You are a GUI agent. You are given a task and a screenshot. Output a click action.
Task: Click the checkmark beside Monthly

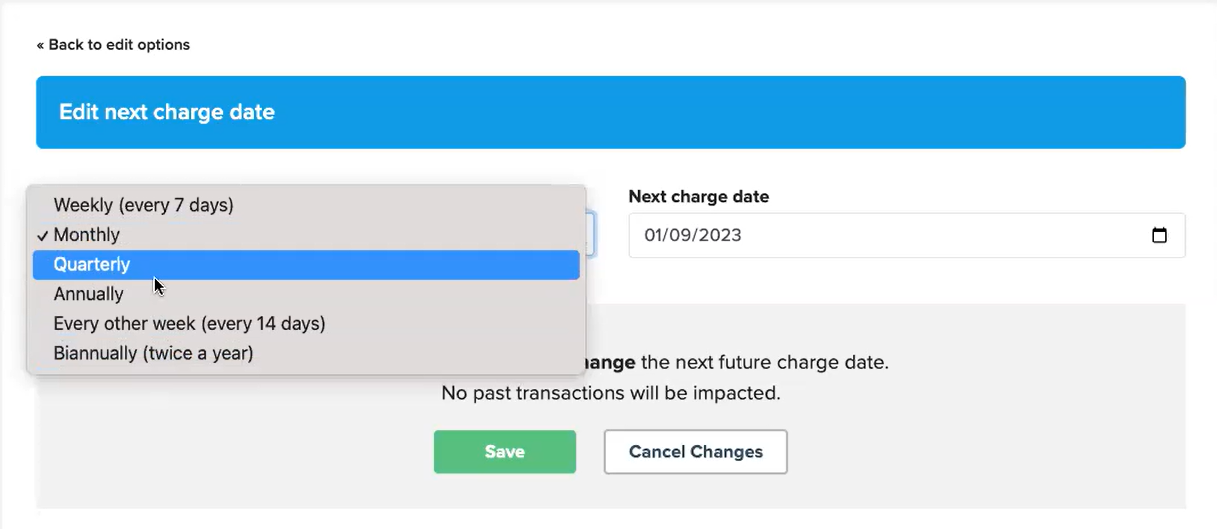click(42, 235)
